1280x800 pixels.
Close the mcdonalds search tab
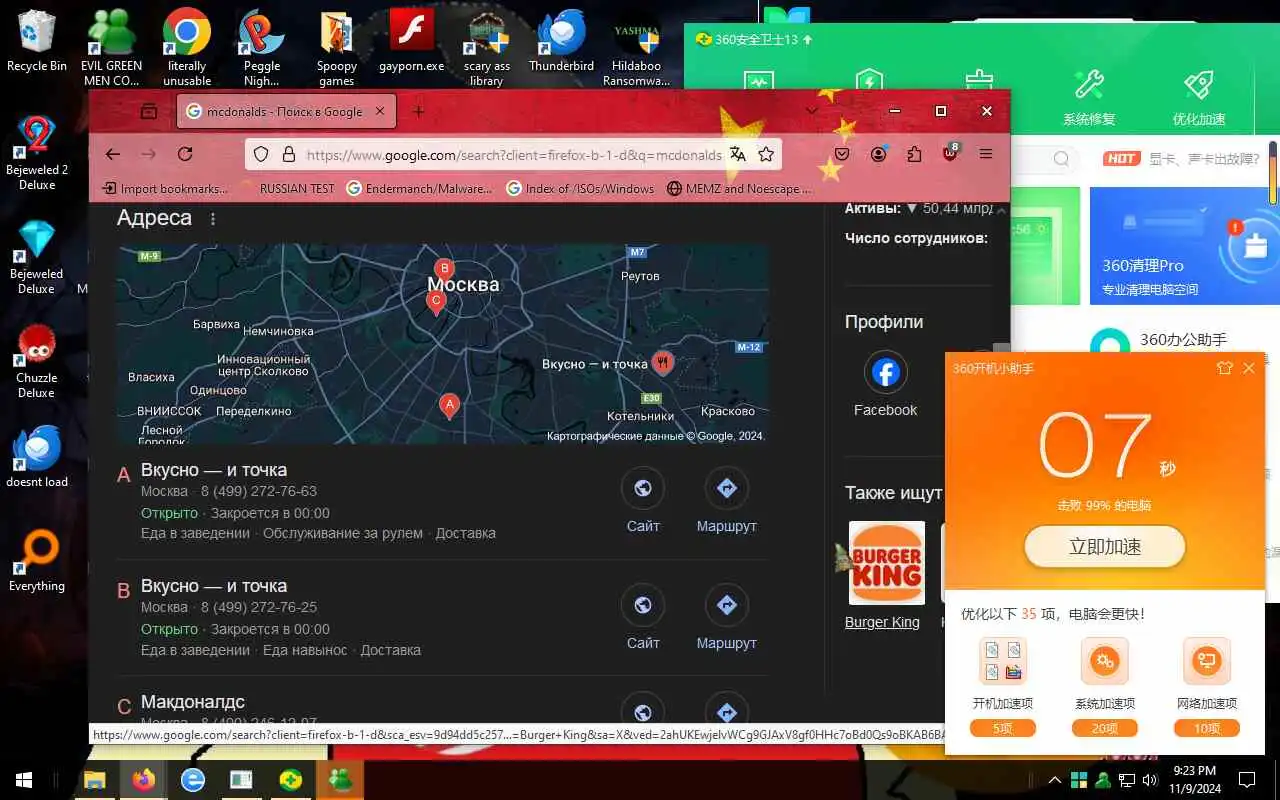pyautogui.click(x=380, y=111)
